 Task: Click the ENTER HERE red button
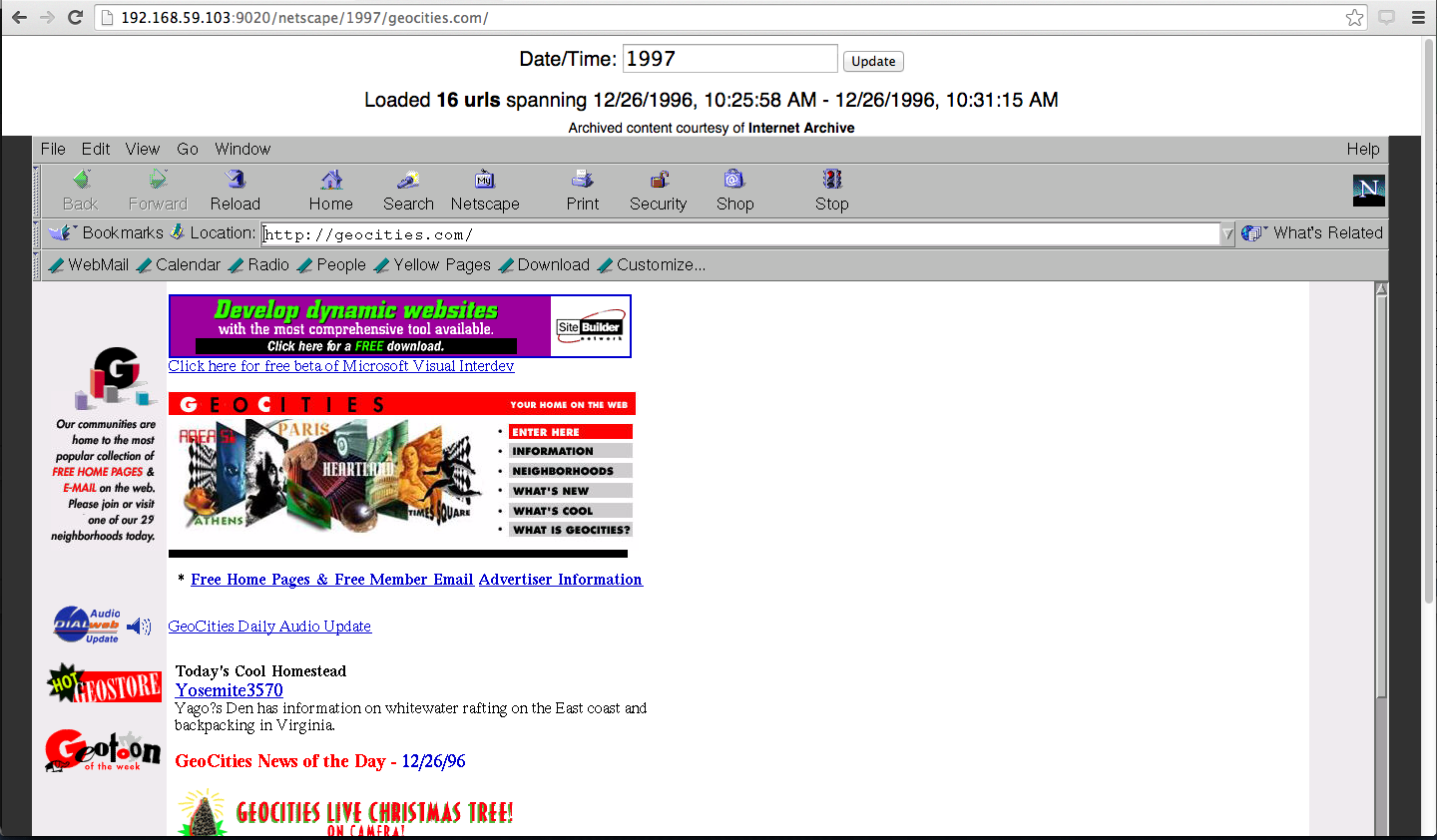[x=571, y=432]
